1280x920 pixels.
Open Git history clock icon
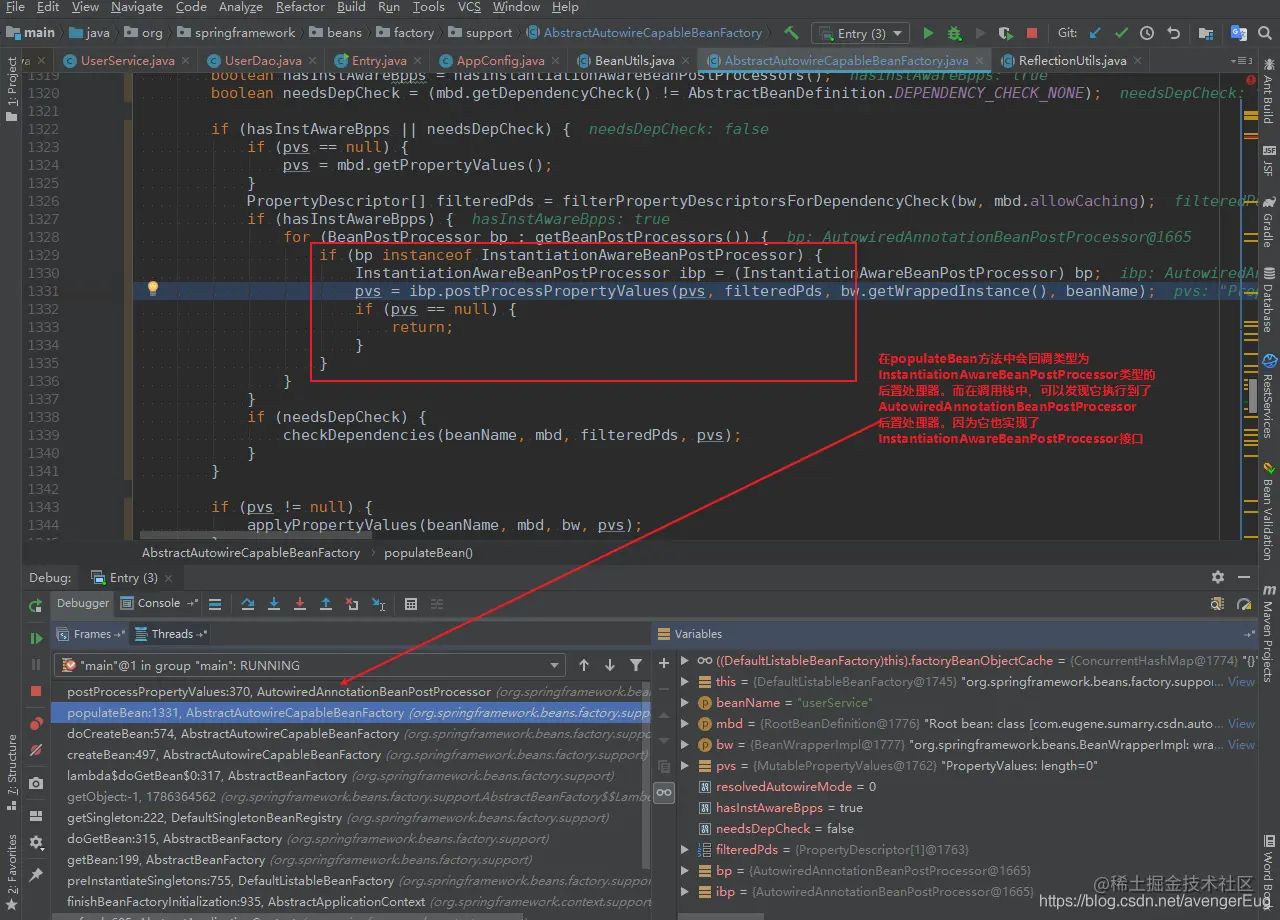[1147, 33]
